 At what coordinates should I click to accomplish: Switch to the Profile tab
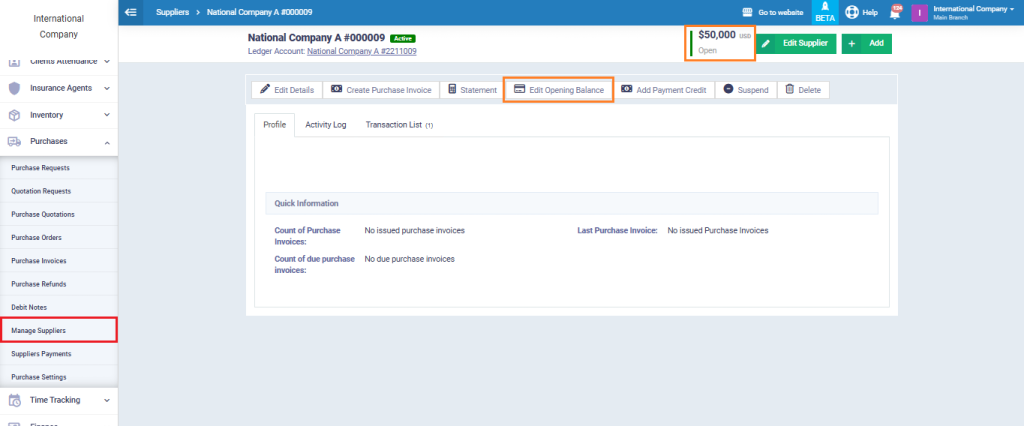[x=274, y=125]
